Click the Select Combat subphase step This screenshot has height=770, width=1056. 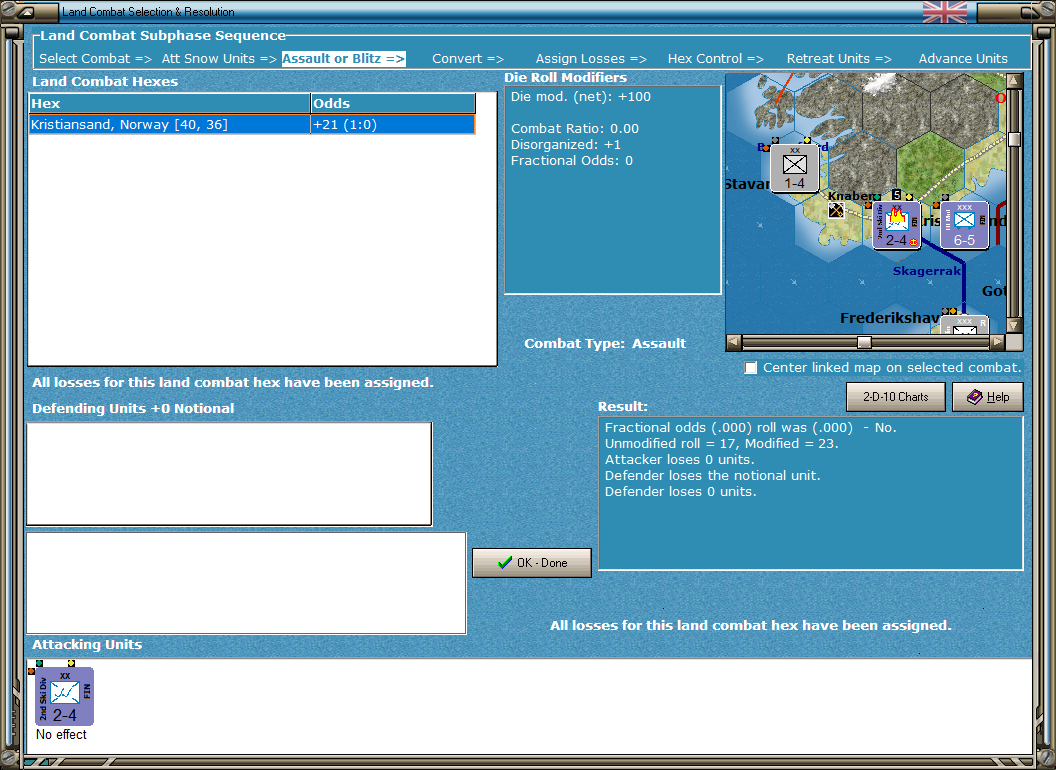point(95,59)
